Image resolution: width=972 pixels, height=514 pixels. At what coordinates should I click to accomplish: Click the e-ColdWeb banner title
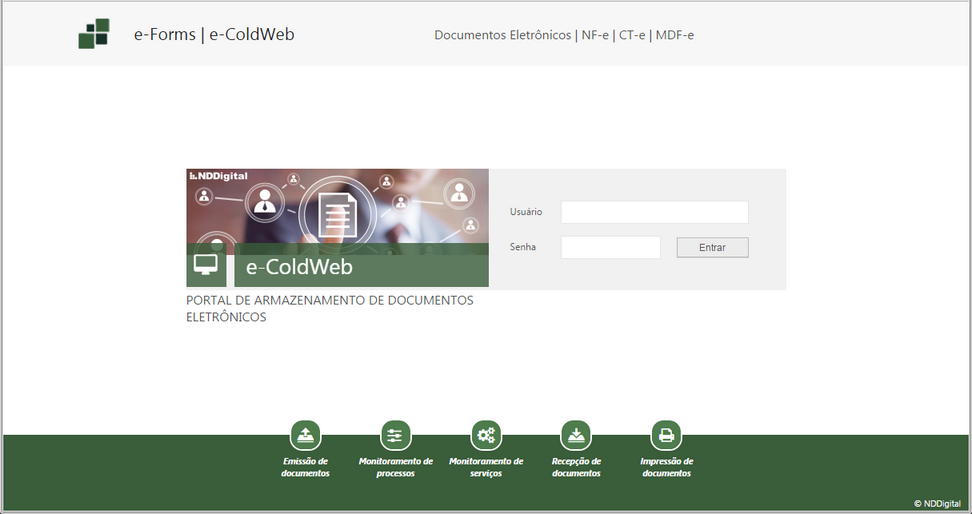pos(299,267)
